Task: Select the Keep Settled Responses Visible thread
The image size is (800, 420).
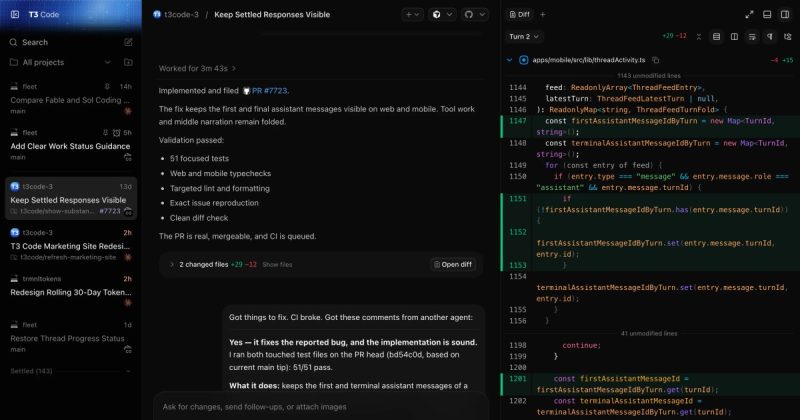Action: tap(71, 199)
